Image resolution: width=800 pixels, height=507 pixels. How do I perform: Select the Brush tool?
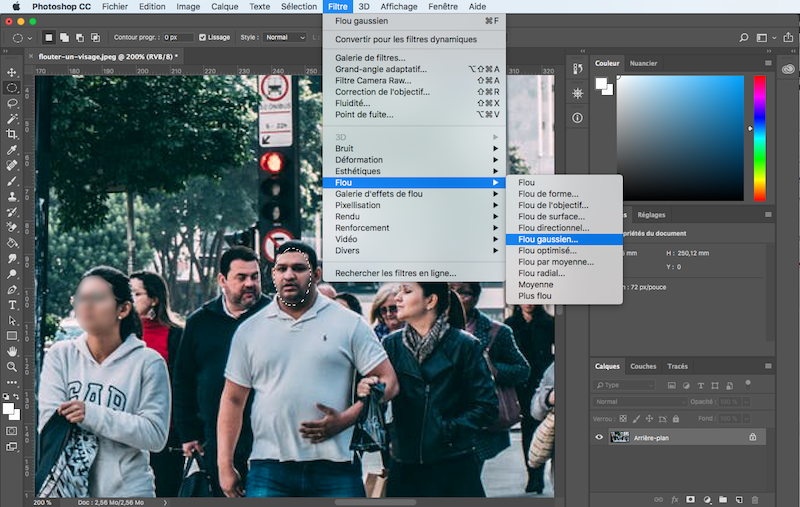click(12, 181)
